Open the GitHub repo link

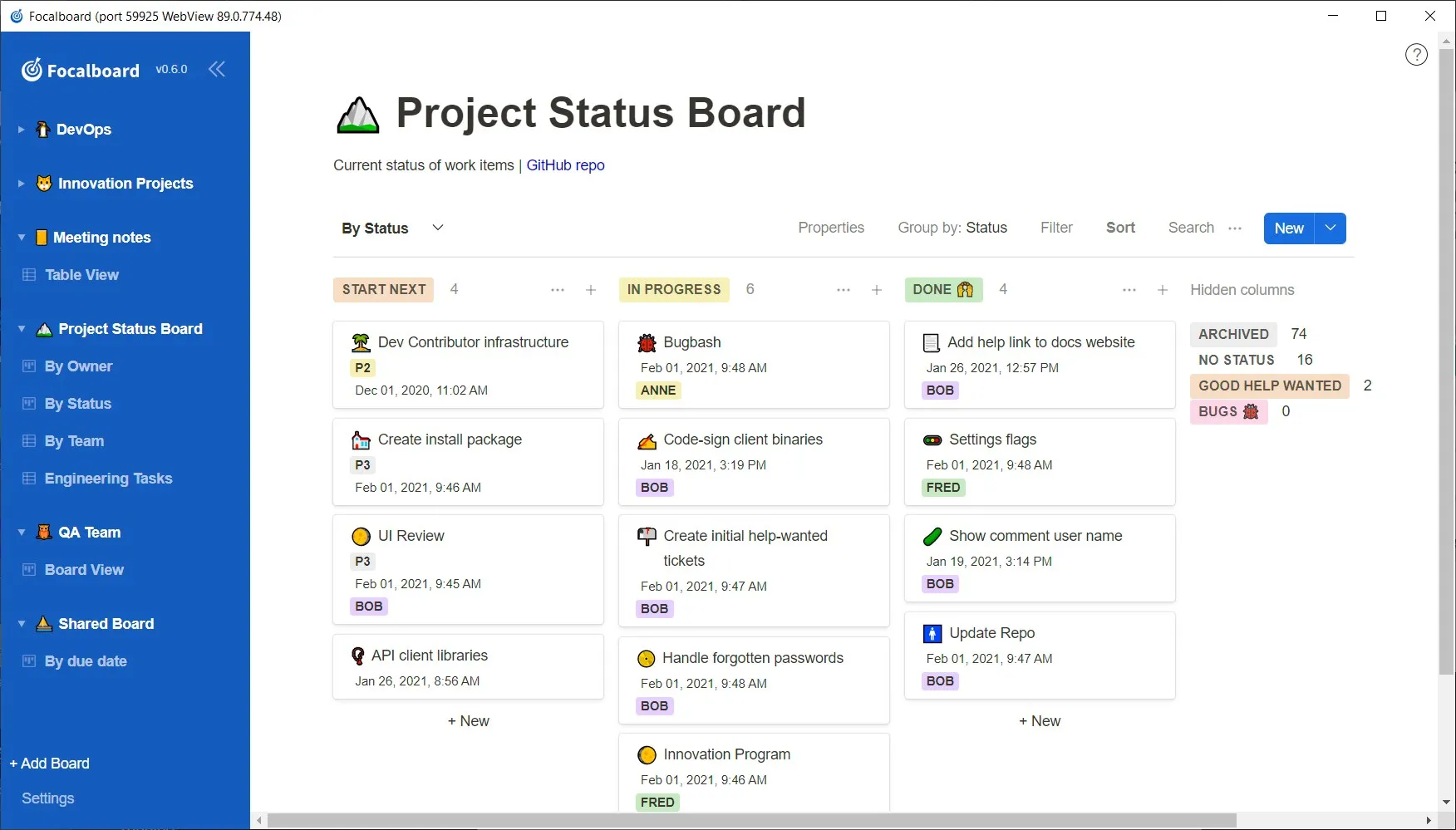click(x=565, y=165)
